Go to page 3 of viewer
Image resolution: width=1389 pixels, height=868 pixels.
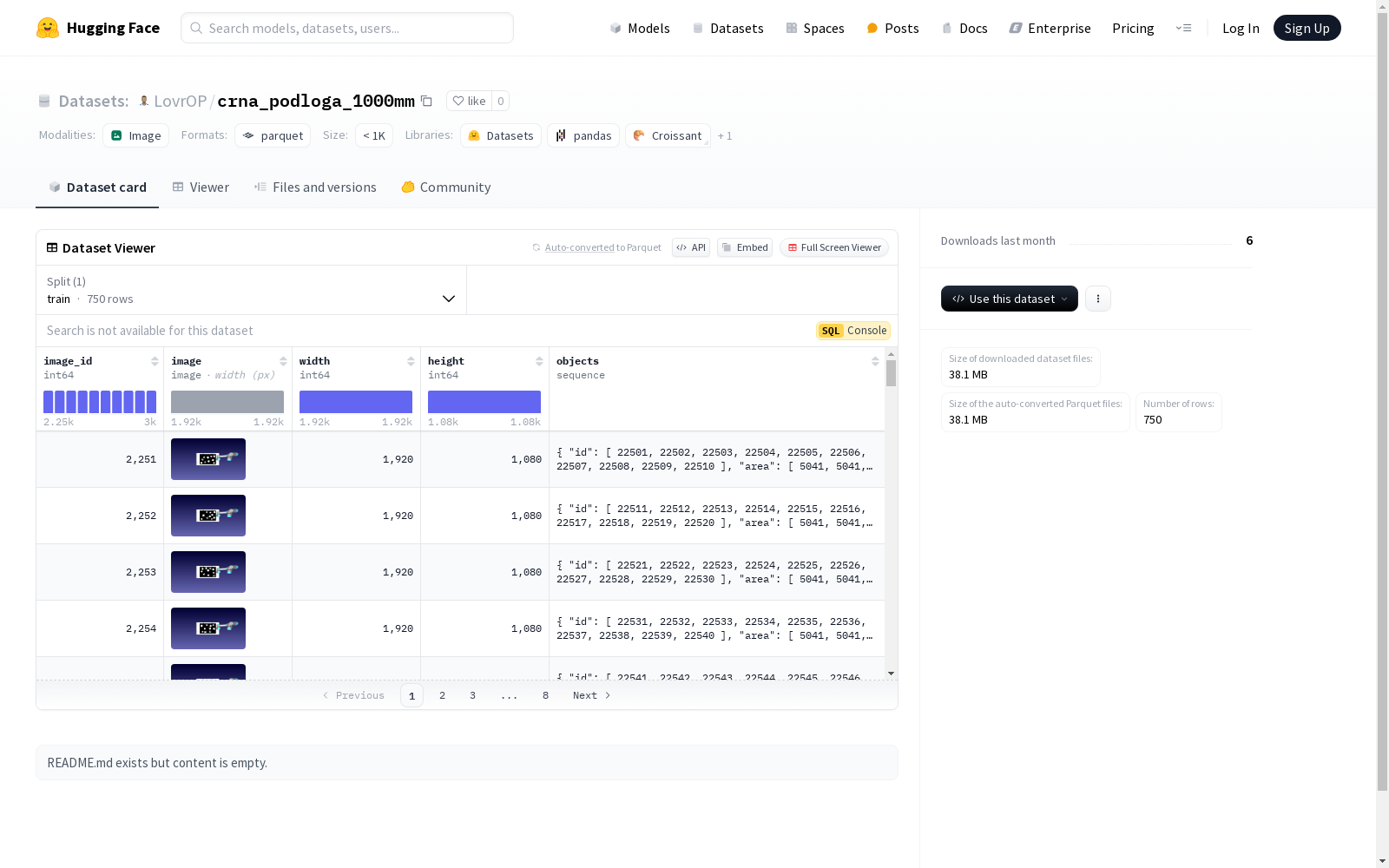(472, 695)
